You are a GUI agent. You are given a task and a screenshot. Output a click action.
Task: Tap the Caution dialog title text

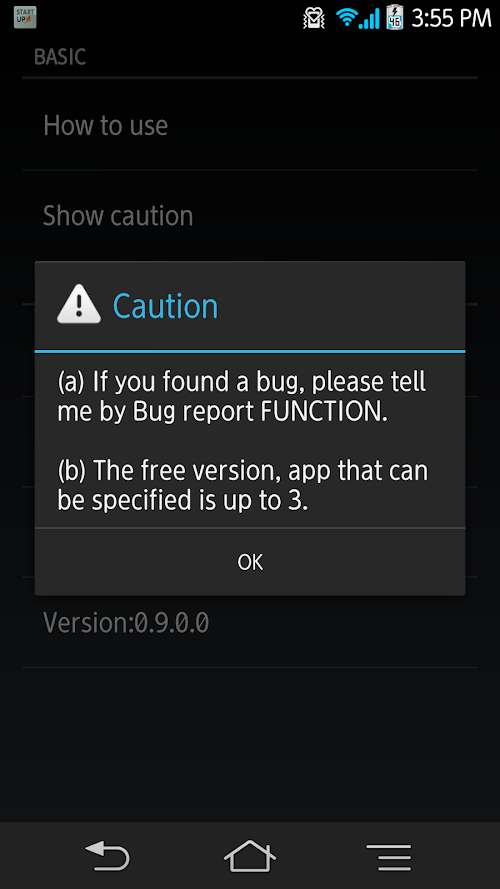[x=166, y=307]
